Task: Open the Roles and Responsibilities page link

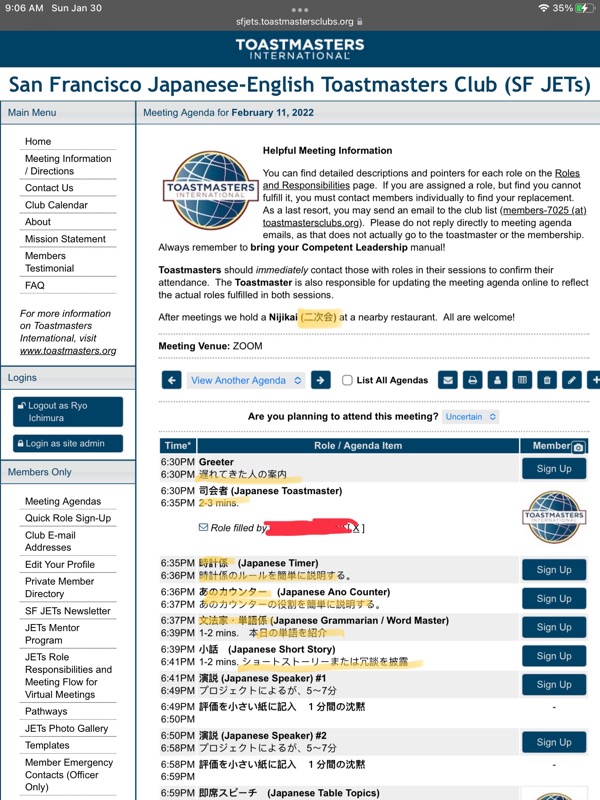Action: 306,185
